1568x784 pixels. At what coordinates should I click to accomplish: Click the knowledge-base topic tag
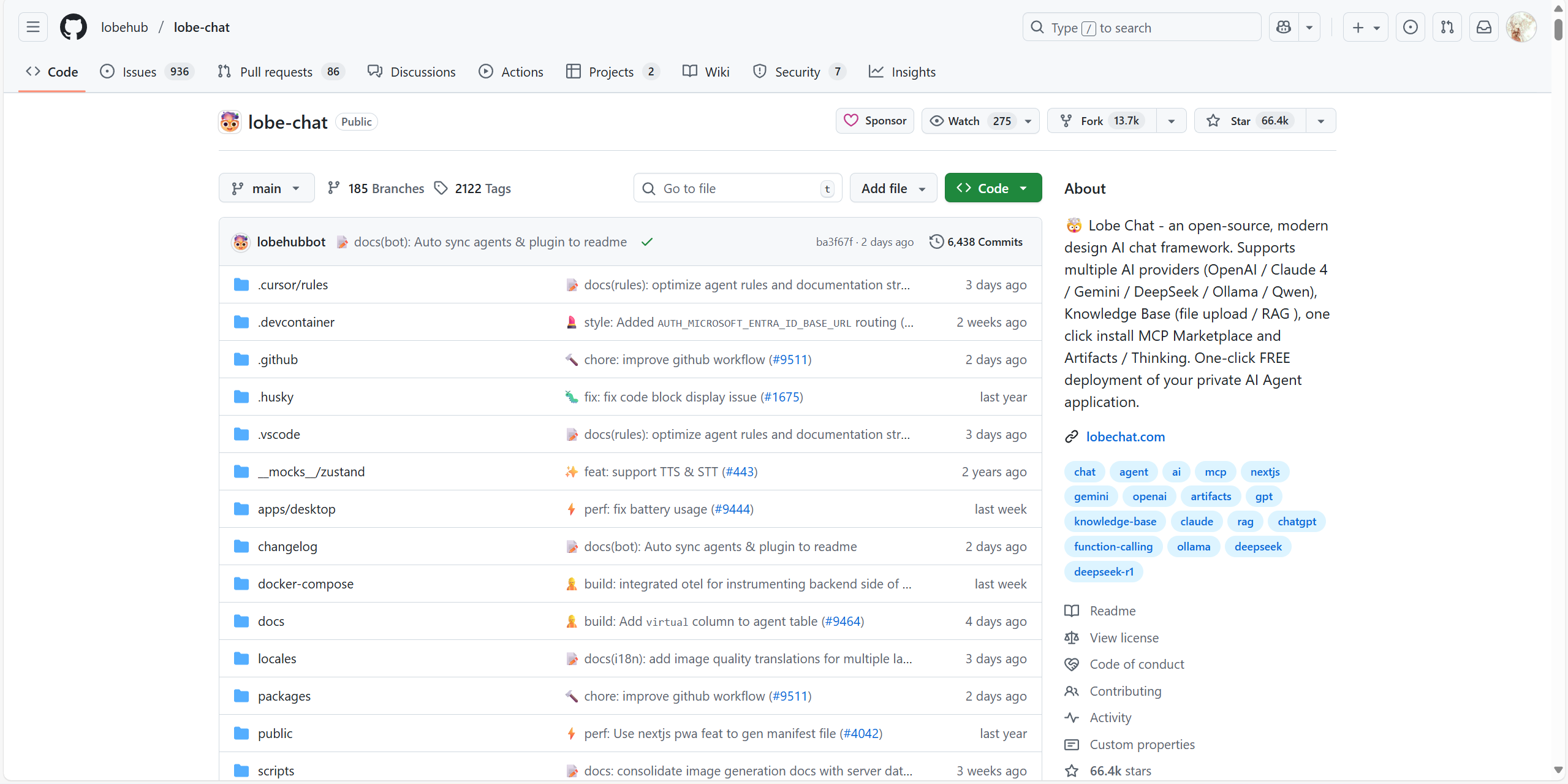pyautogui.click(x=1115, y=522)
